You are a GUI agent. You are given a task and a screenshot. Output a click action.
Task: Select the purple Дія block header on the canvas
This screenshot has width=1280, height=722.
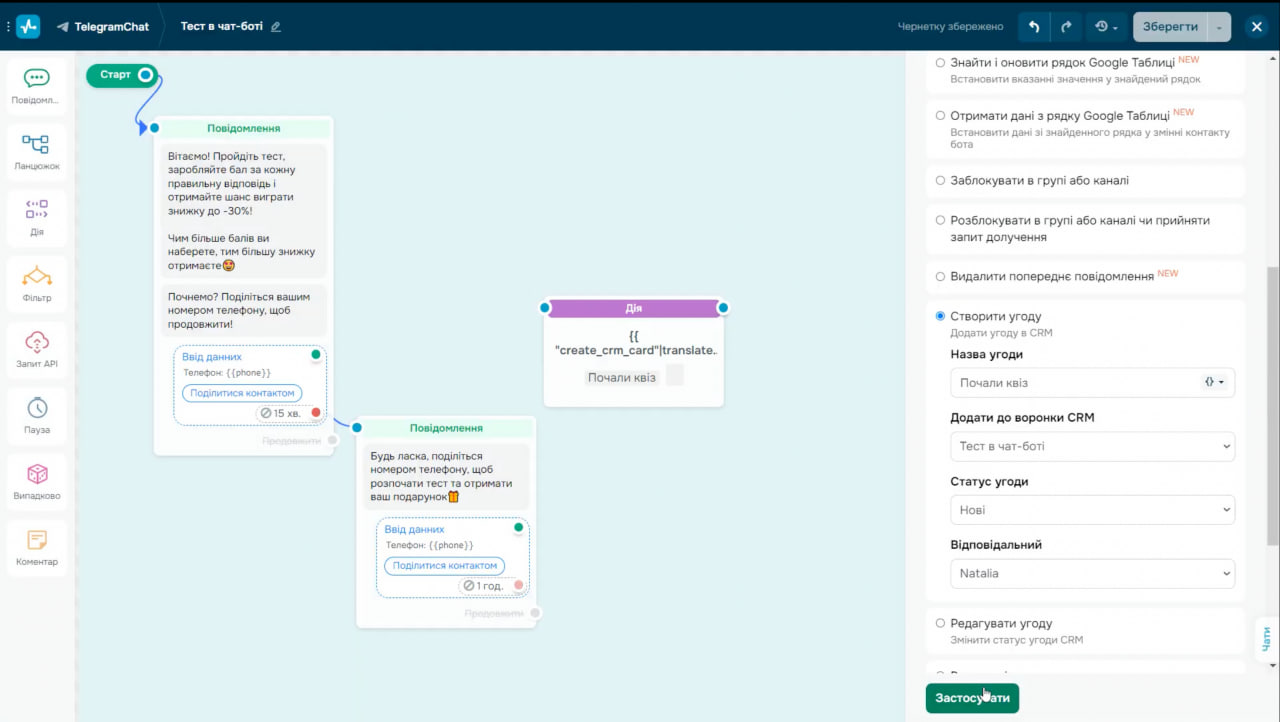[634, 308]
